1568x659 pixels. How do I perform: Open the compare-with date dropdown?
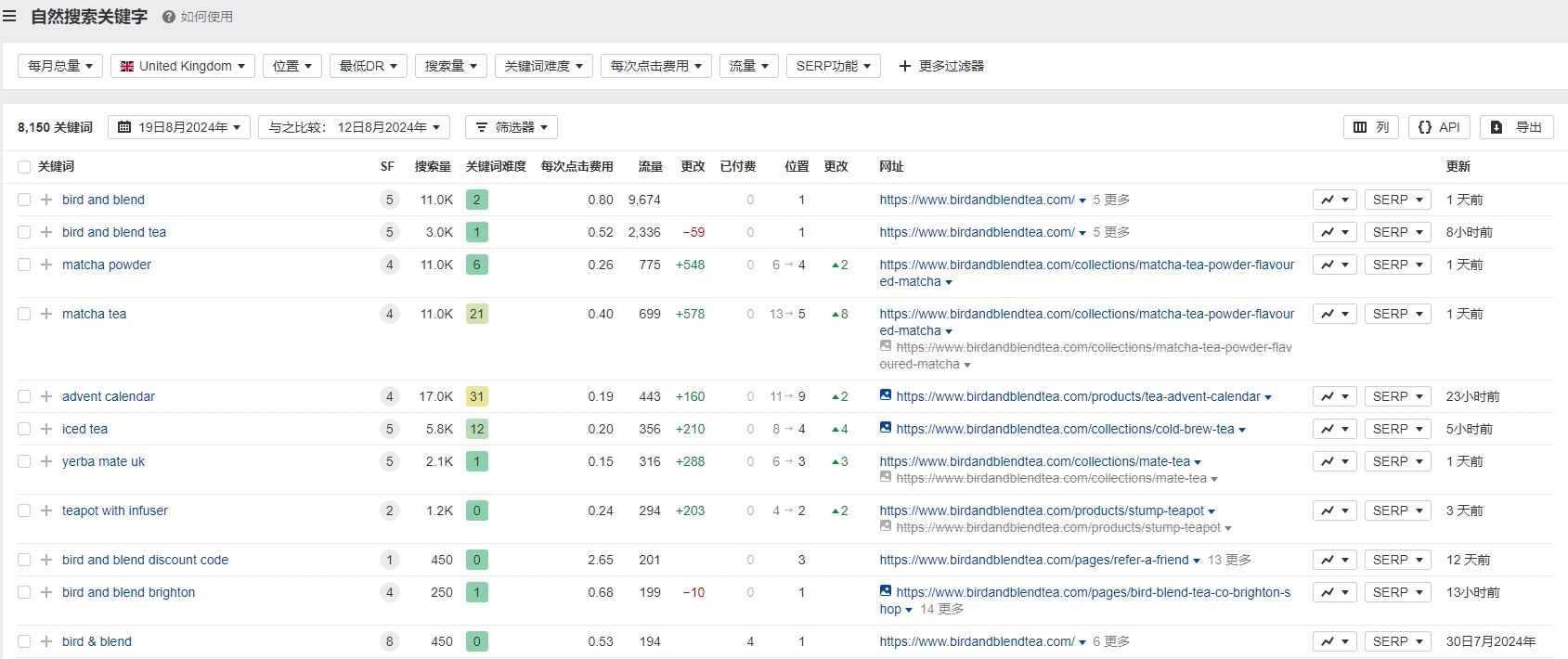click(x=355, y=127)
